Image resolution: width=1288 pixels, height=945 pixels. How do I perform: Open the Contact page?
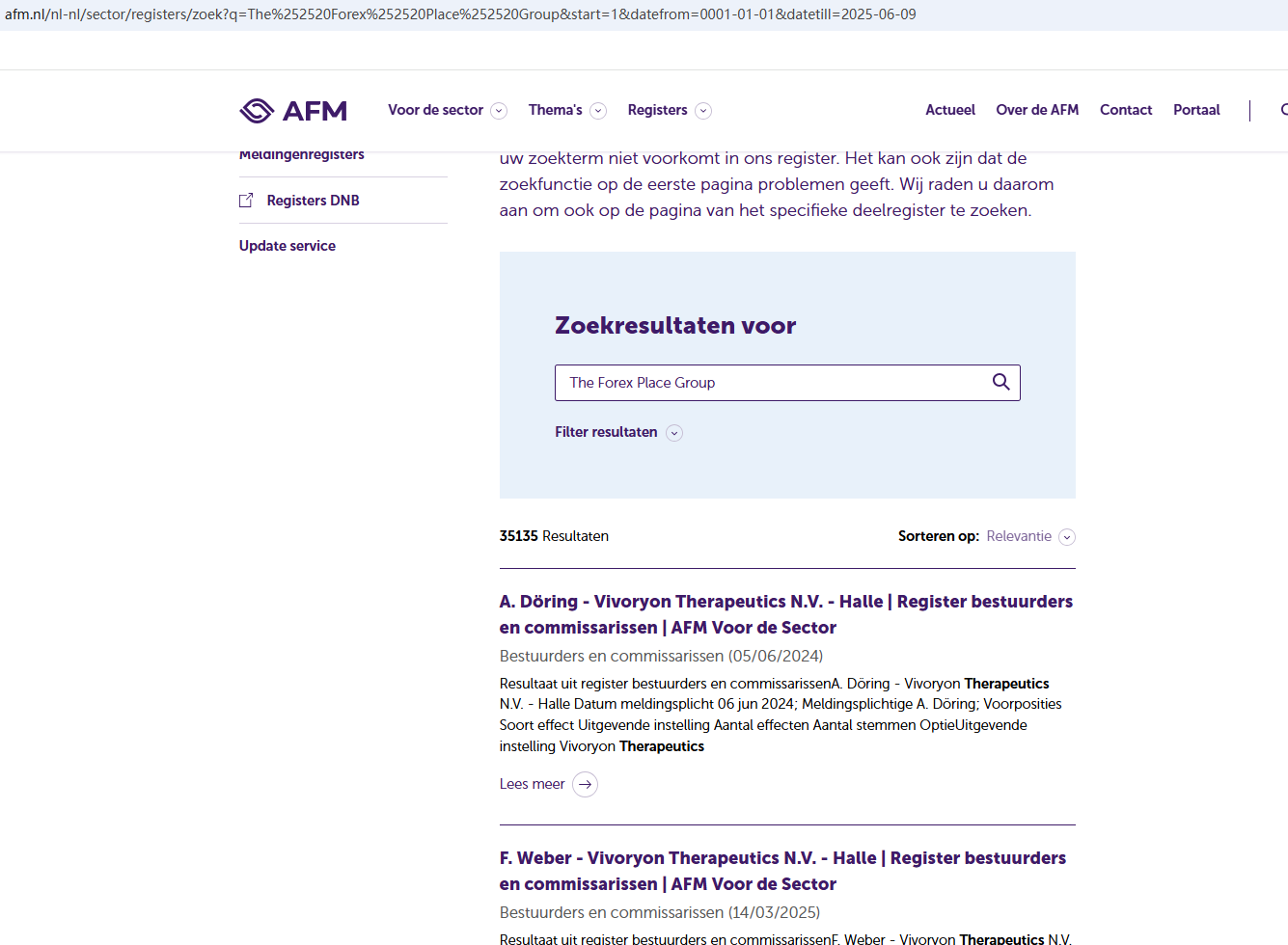[x=1126, y=110]
